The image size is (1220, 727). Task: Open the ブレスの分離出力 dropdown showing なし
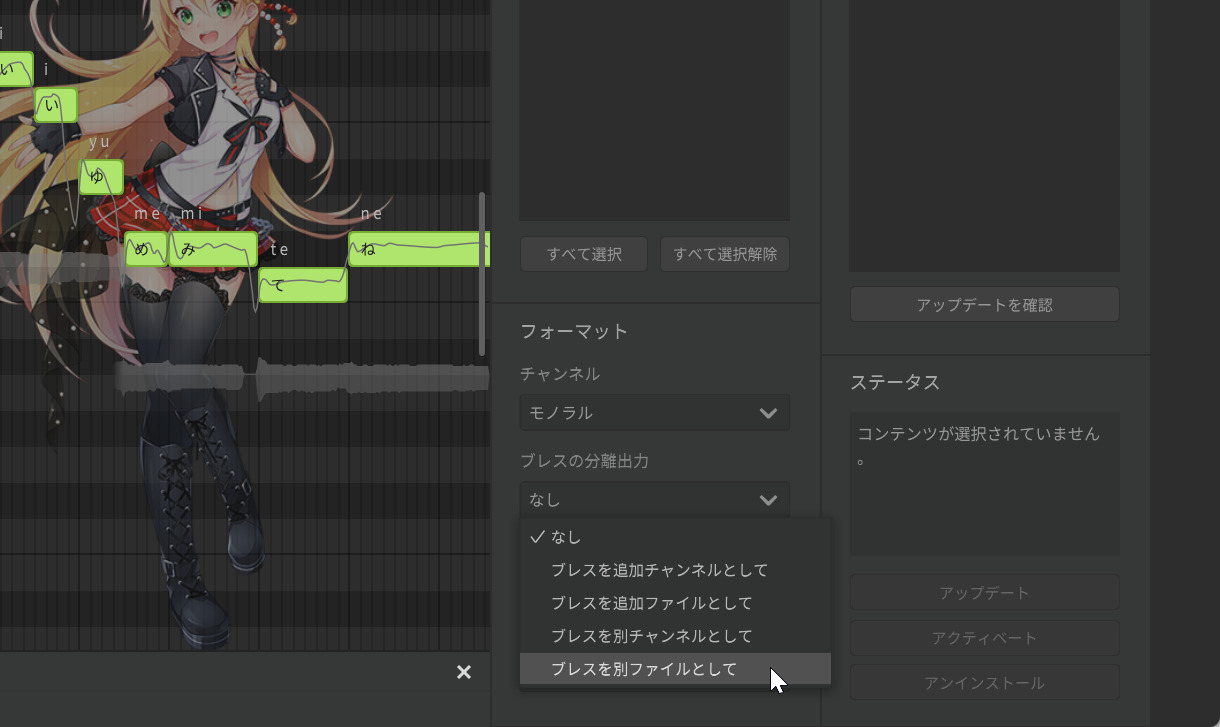pyautogui.click(x=655, y=500)
